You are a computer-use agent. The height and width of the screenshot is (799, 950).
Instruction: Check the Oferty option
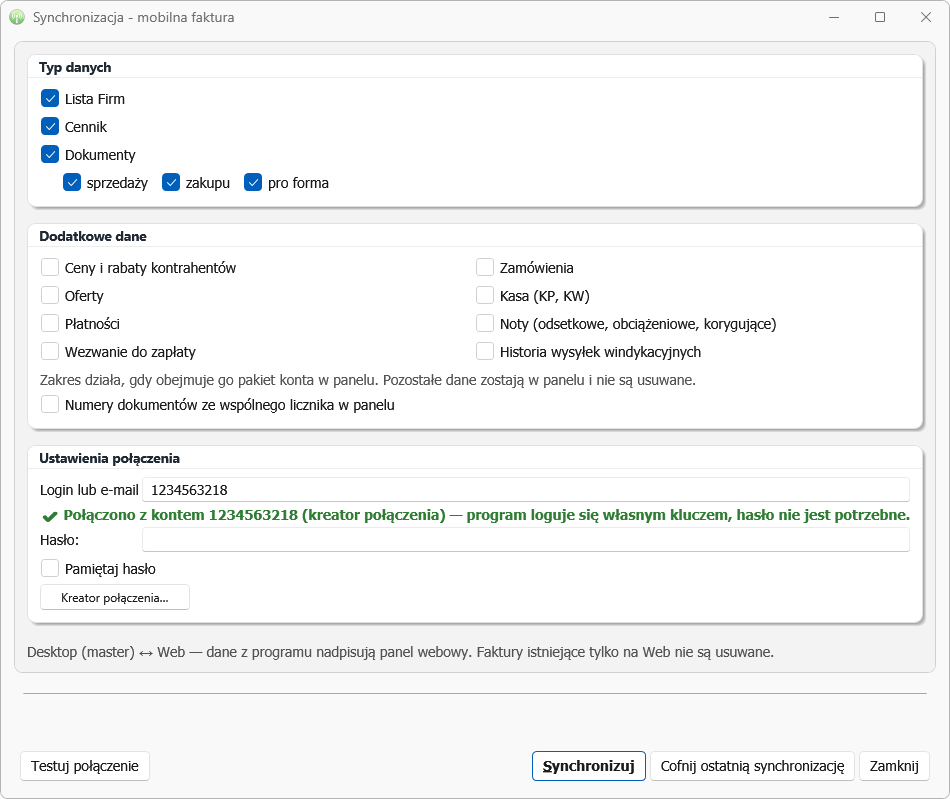(50, 296)
